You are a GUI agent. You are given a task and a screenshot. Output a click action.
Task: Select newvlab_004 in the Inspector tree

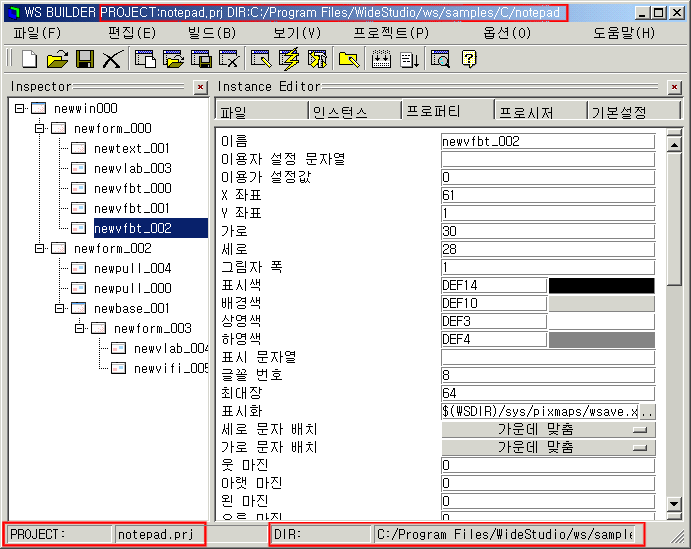[x=171, y=349]
